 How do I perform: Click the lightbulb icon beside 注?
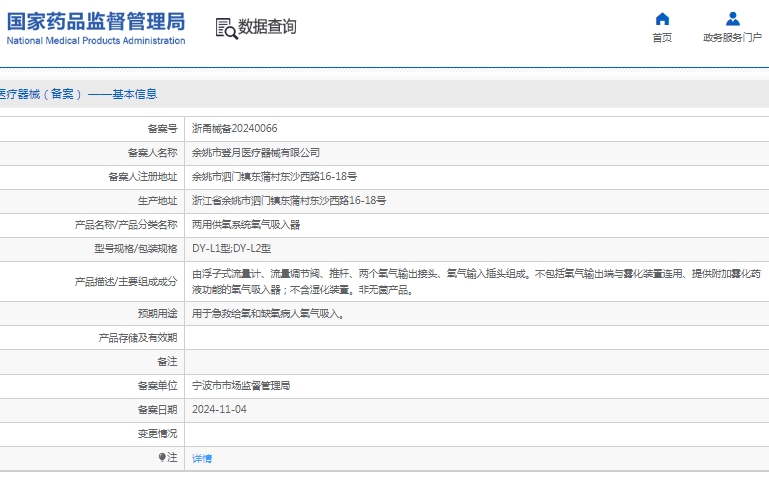pos(162,457)
